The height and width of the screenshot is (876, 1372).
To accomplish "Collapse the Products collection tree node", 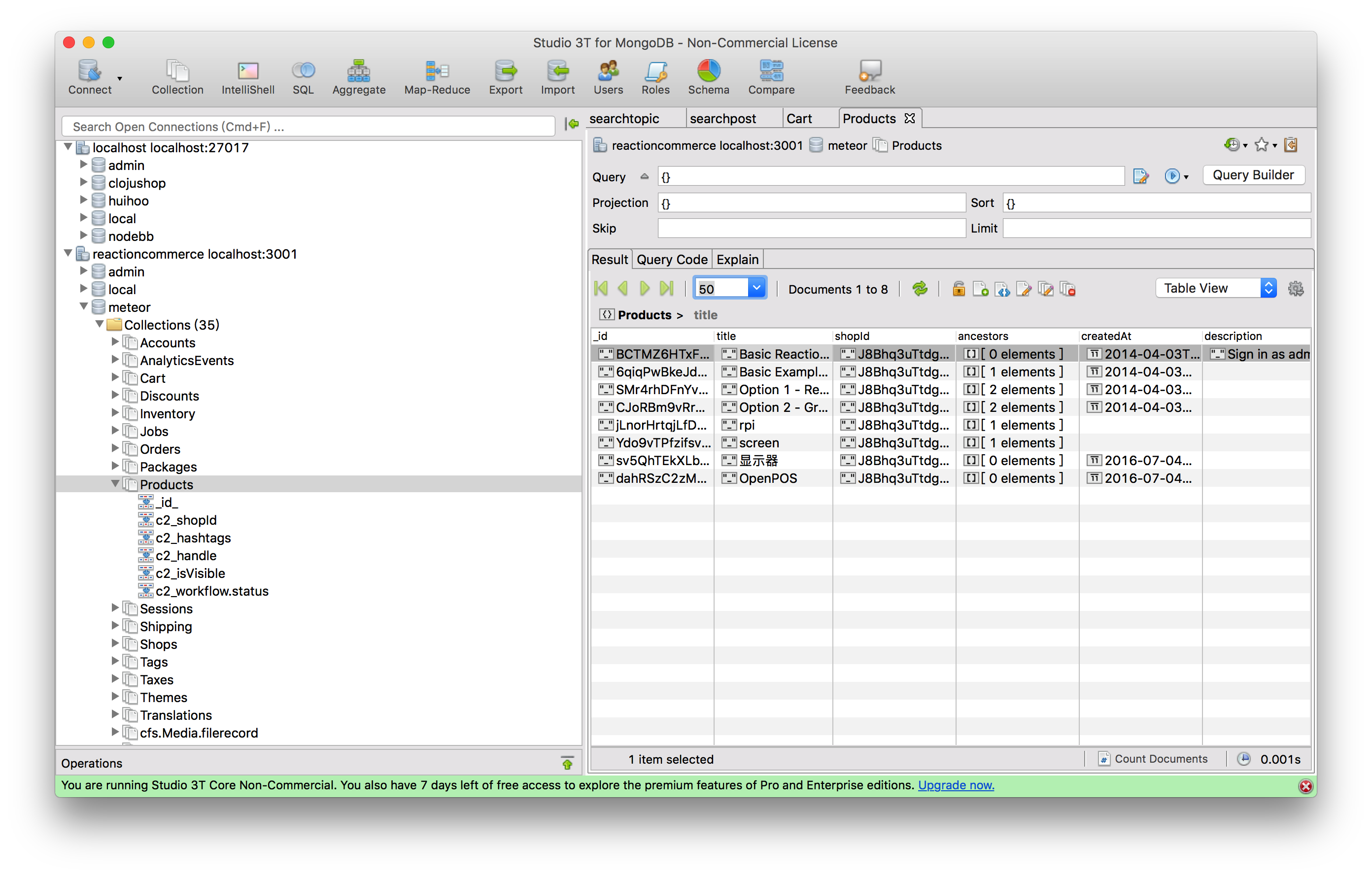I will tap(115, 484).
